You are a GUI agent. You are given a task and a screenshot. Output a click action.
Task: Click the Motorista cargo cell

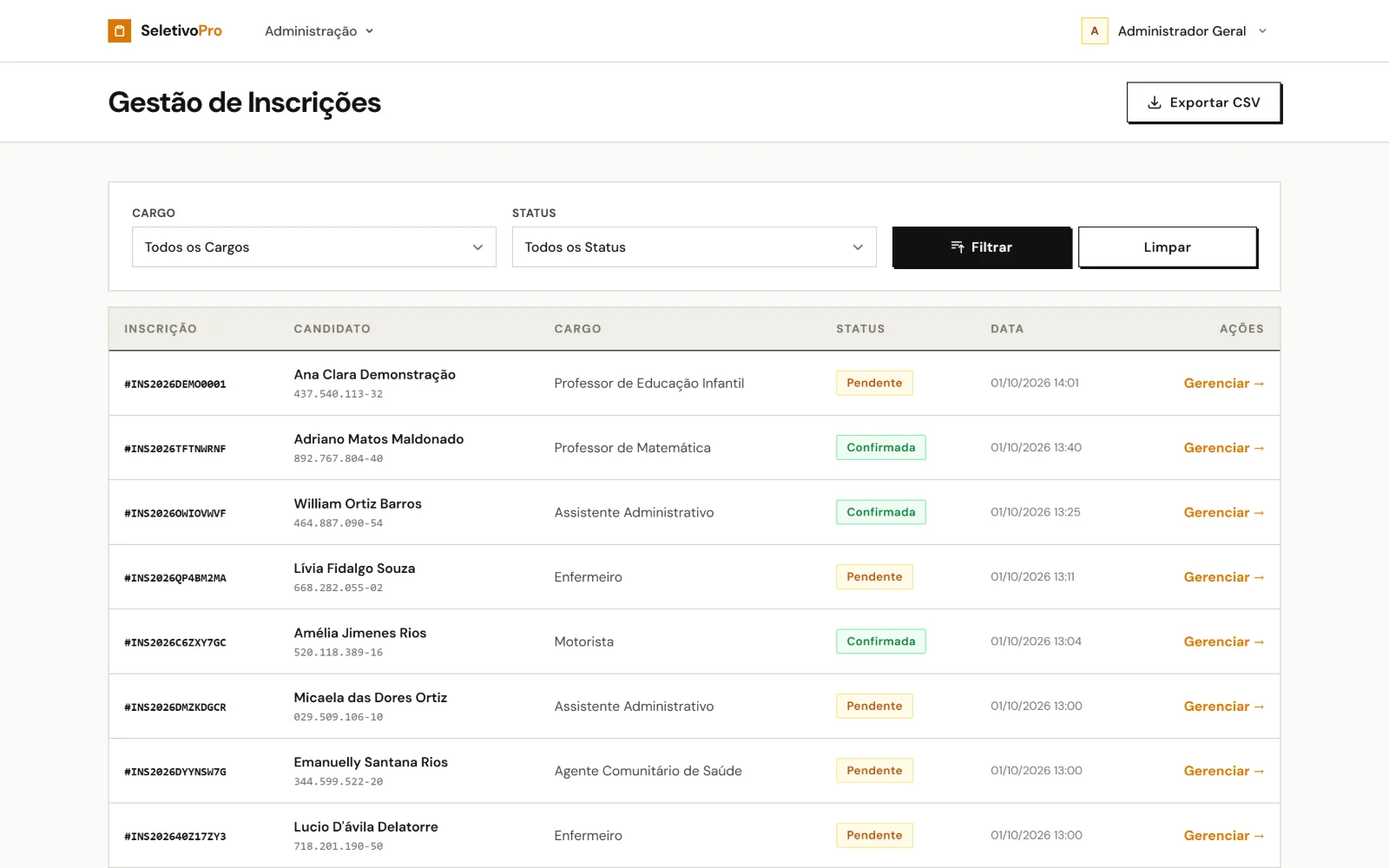coord(583,642)
